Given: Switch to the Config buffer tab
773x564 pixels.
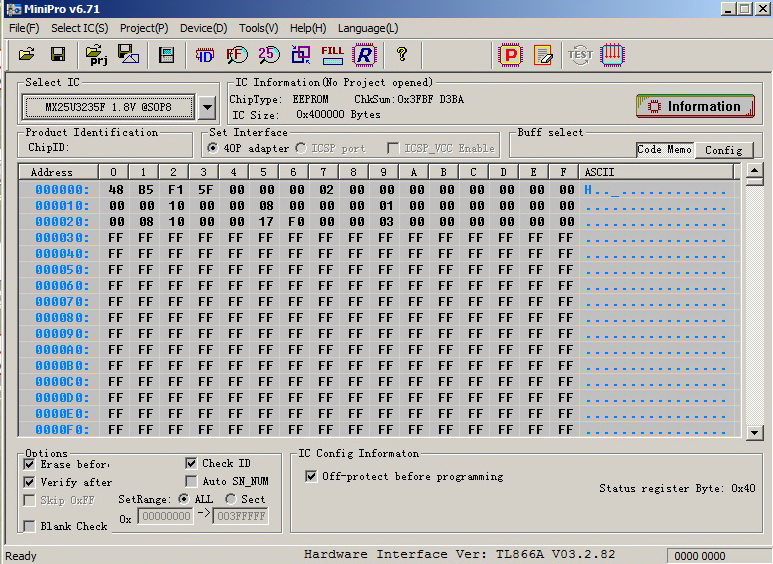Looking at the screenshot, I should tap(723, 150).
